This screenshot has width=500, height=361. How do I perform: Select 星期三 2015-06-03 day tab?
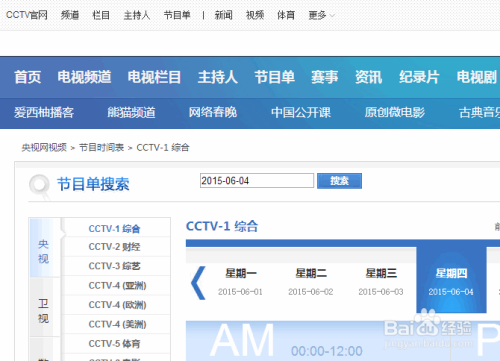pos(381,282)
